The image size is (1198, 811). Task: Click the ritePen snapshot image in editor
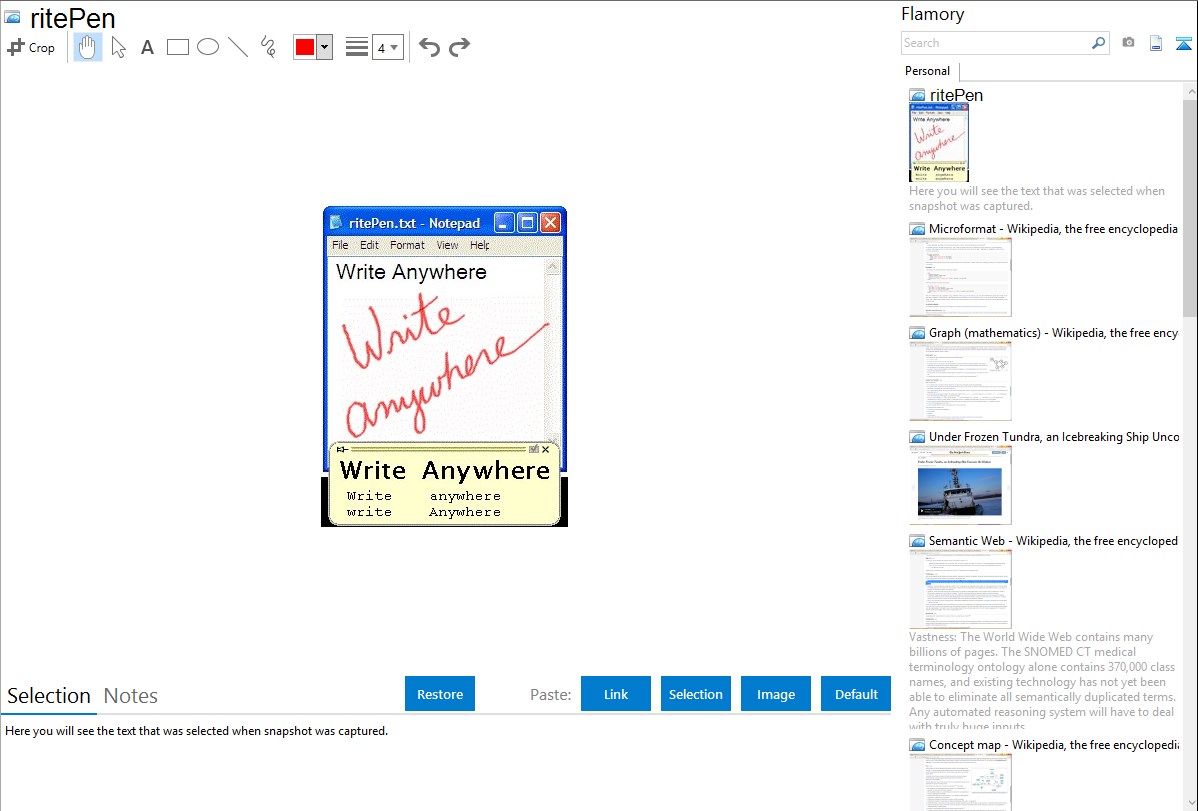tap(444, 366)
